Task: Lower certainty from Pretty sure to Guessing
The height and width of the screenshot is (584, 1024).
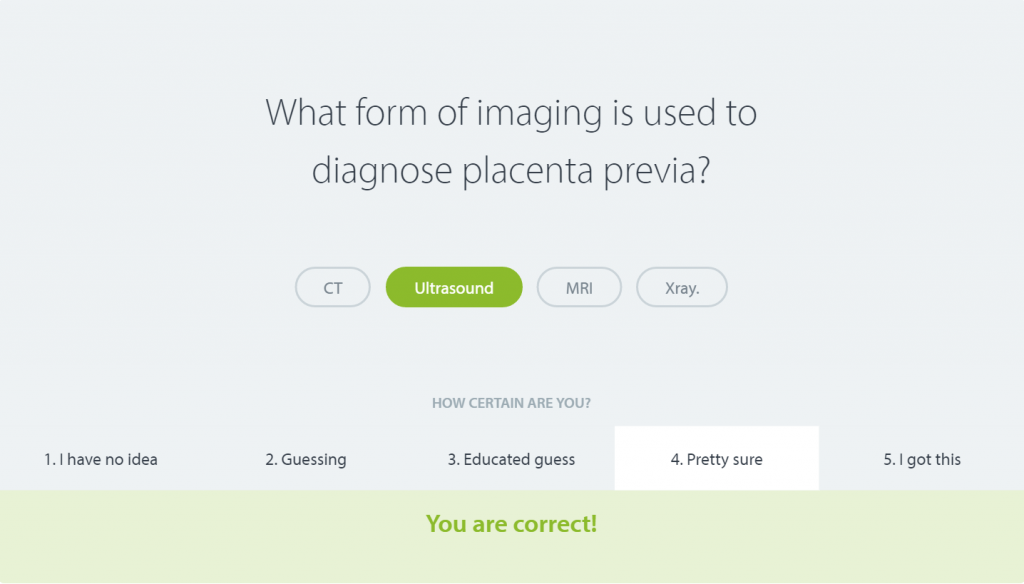Action: coord(306,459)
